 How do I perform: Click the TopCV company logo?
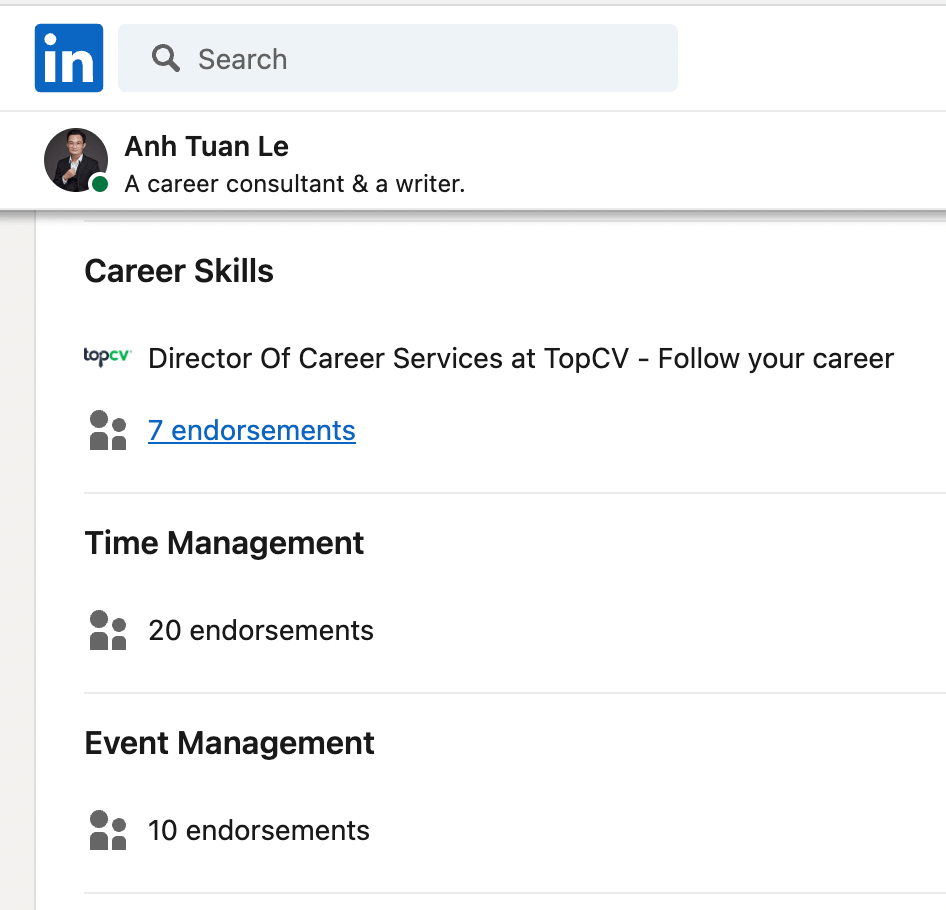[x=107, y=357]
